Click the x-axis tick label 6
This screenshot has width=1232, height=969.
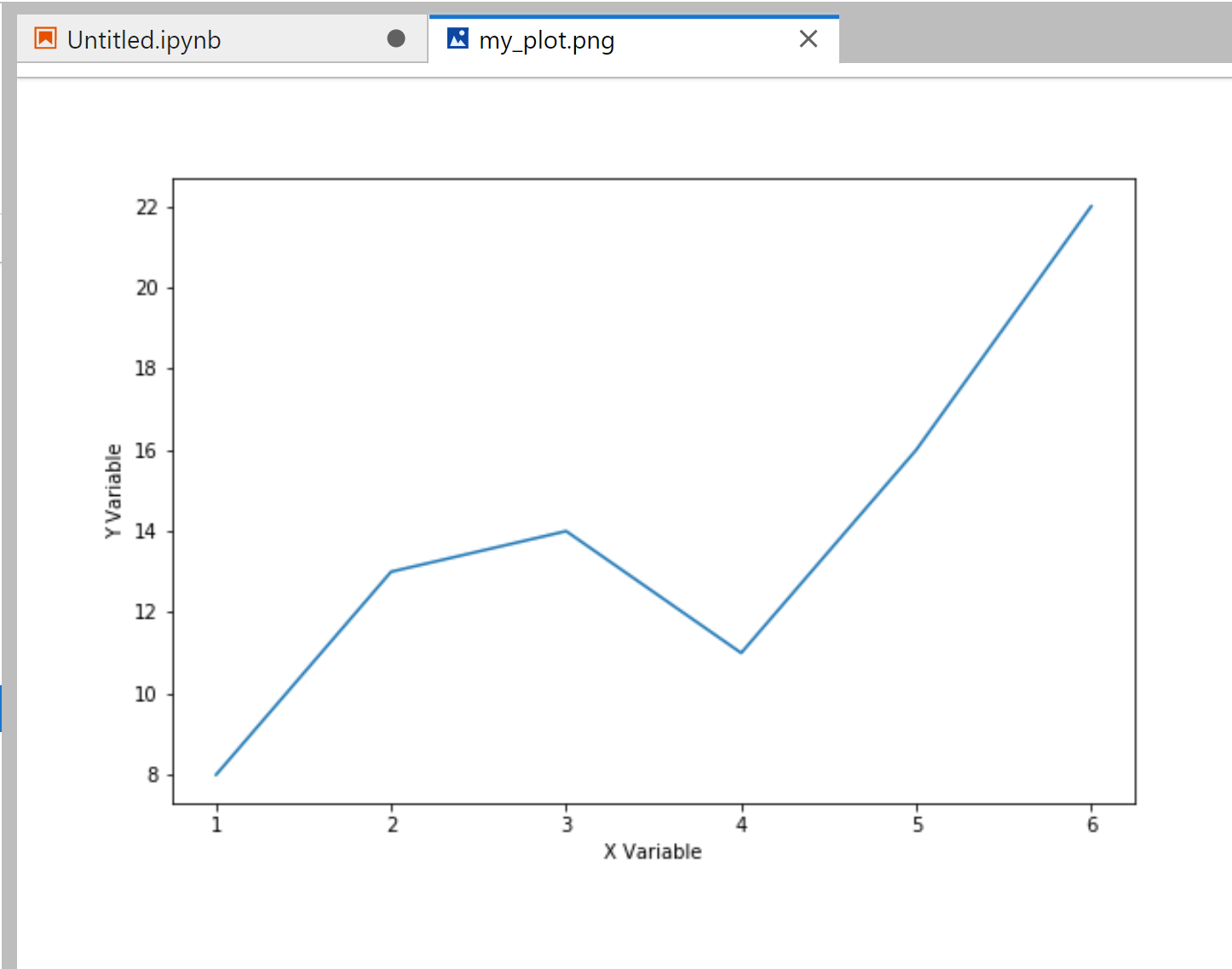click(1092, 824)
